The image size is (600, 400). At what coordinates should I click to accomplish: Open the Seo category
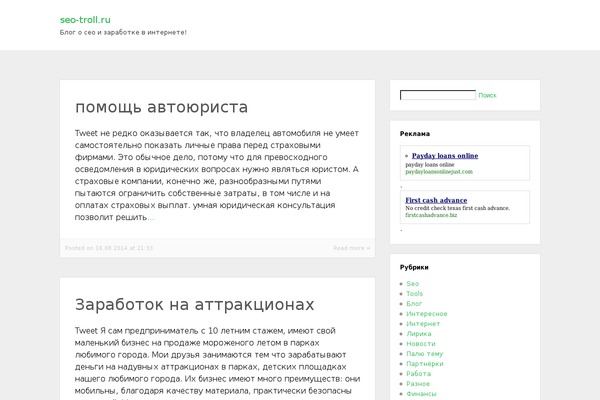point(412,284)
